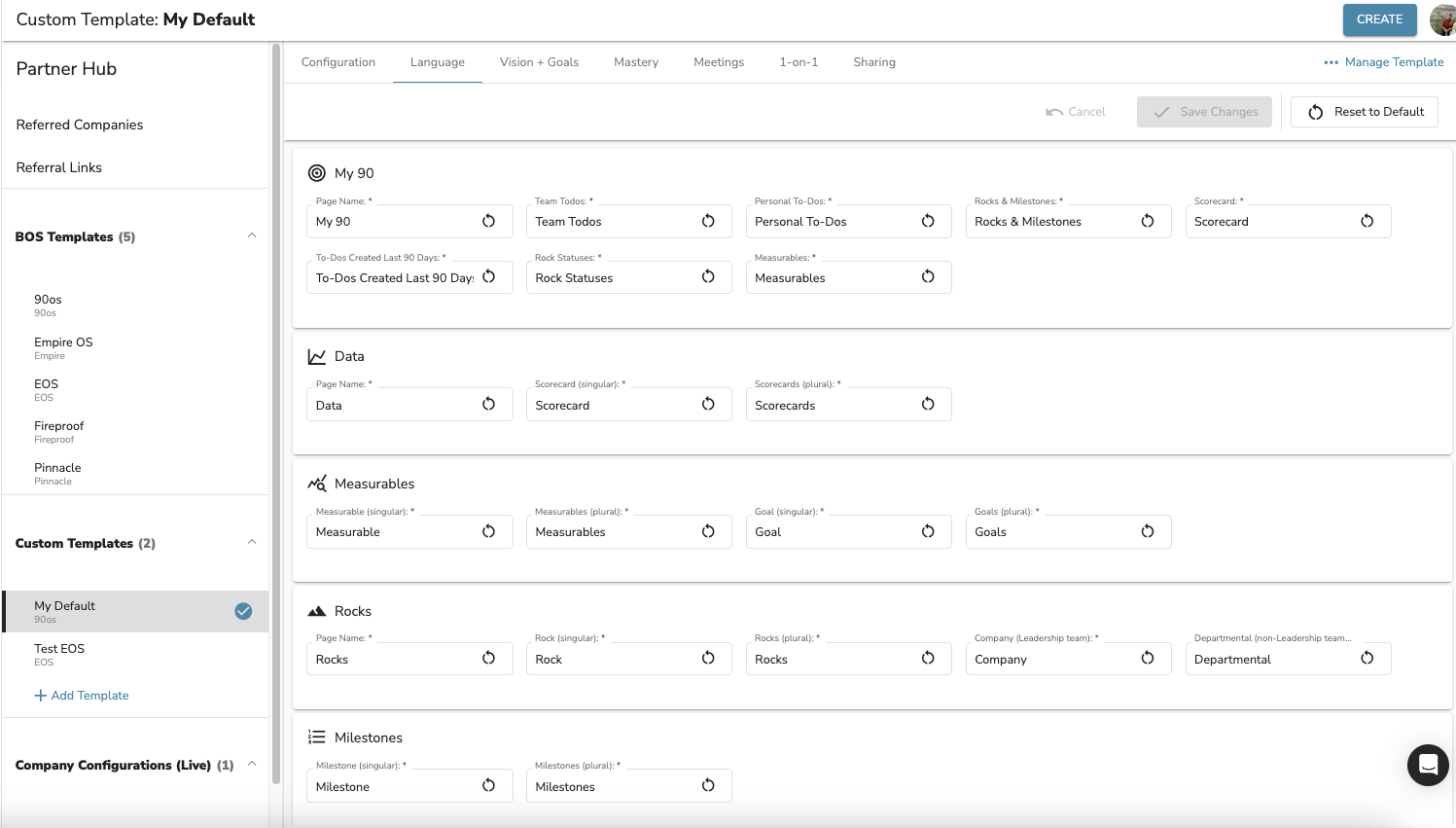Image resolution: width=1456 pixels, height=828 pixels.
Task: Open the chat support widget
Action: [1428, 765]
